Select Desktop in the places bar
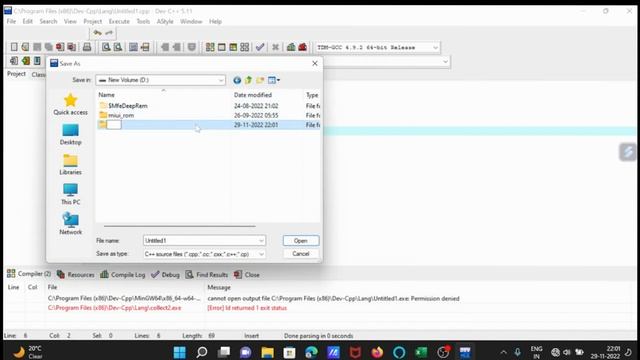Viewport: 640px width, 360px height. (x=70, y=134)
